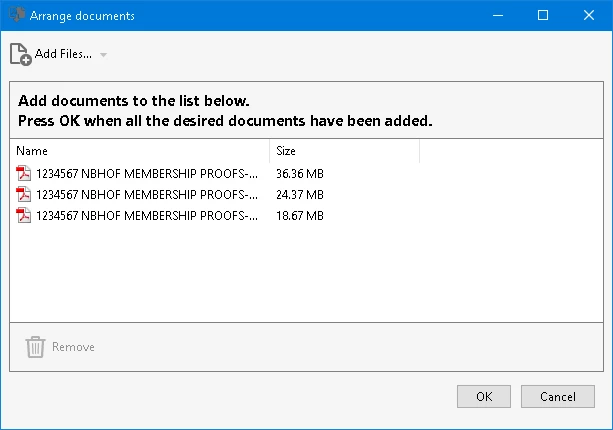Click the 36.36 MB size cell

tap(300, 174)
